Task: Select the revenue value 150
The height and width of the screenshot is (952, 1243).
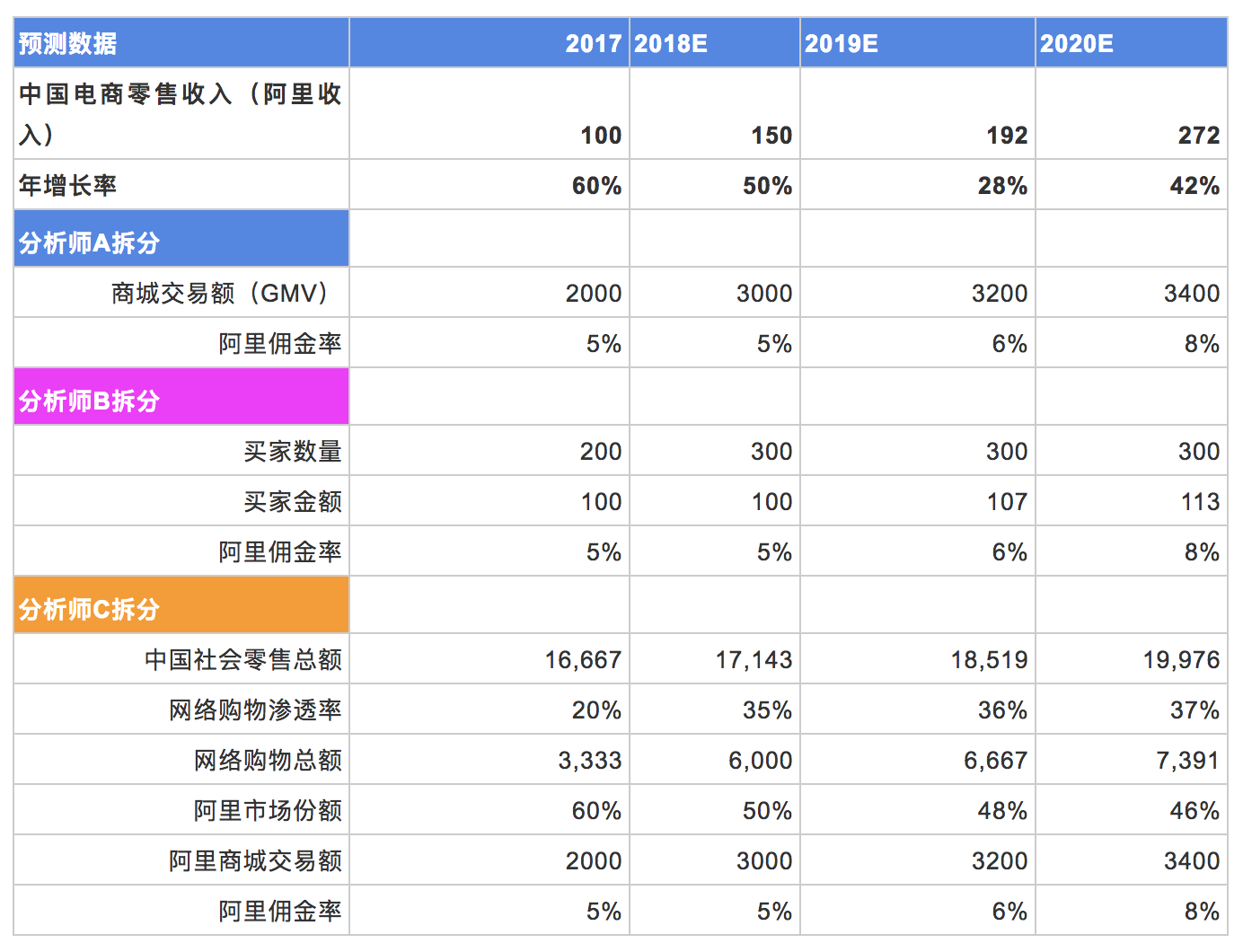Action: 771,136
